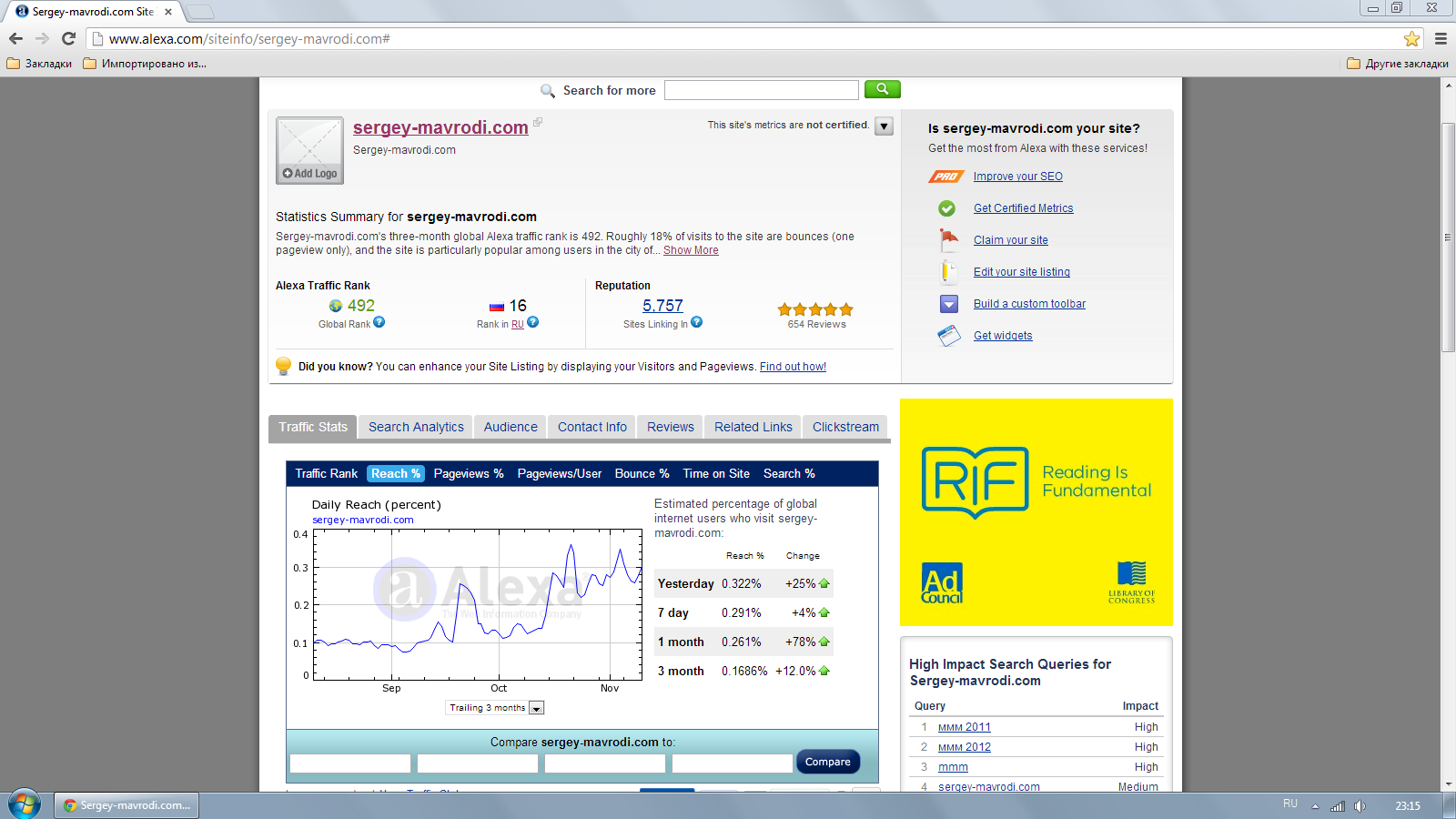Screen dimensions: 1456x819
Task: Click the Rank in RU help icon
Action: [533, 322]
